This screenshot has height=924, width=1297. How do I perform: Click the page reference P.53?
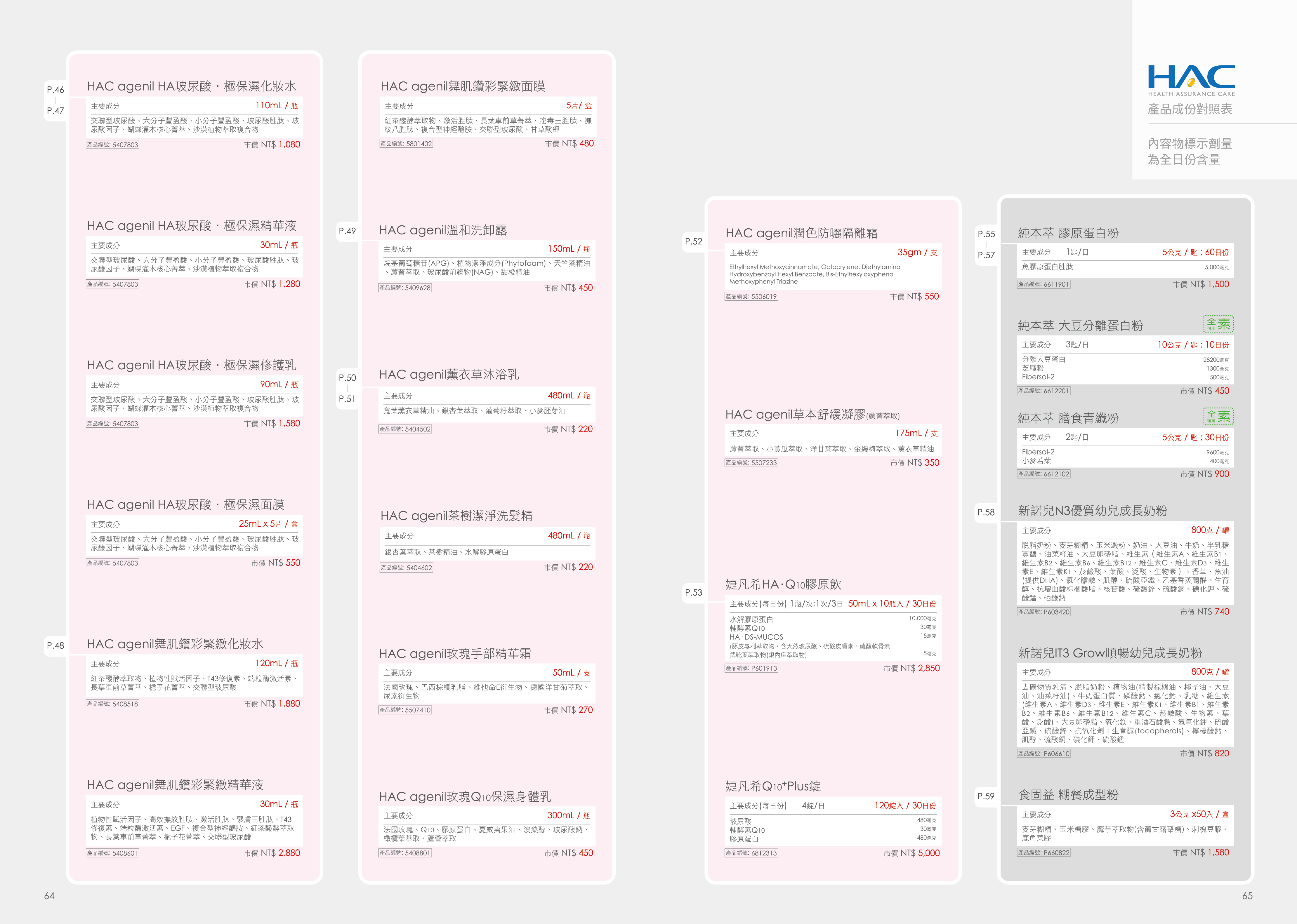pos(694,592)
